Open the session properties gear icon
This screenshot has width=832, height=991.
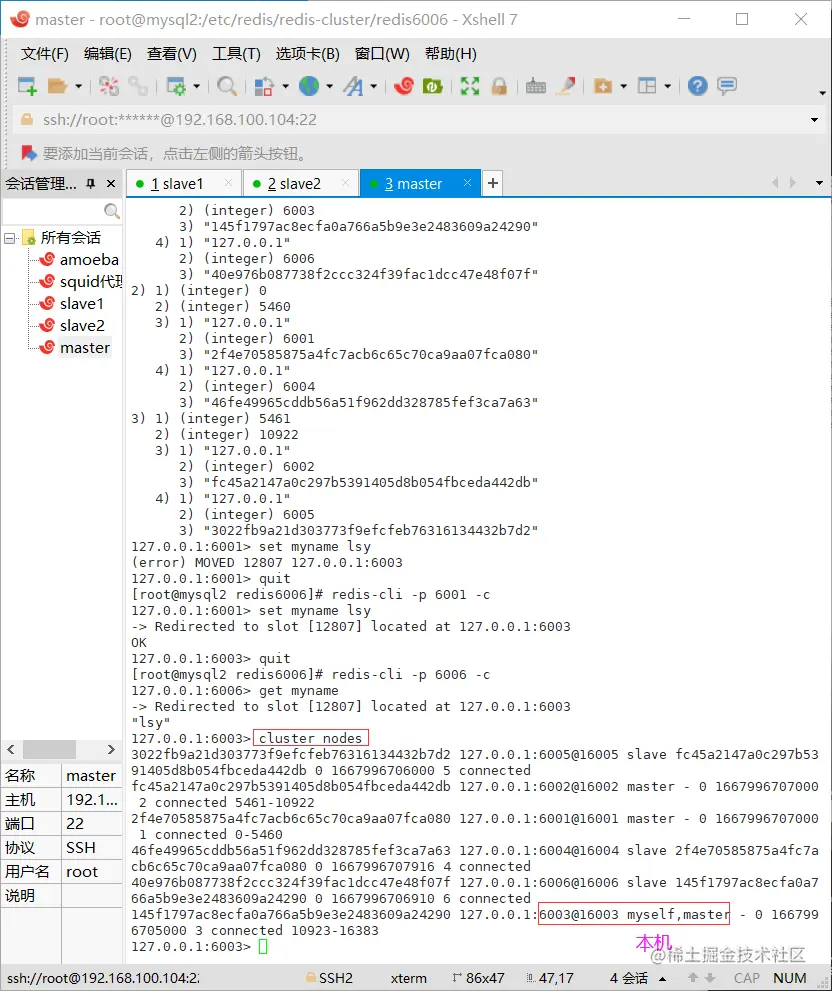point(175,85)
